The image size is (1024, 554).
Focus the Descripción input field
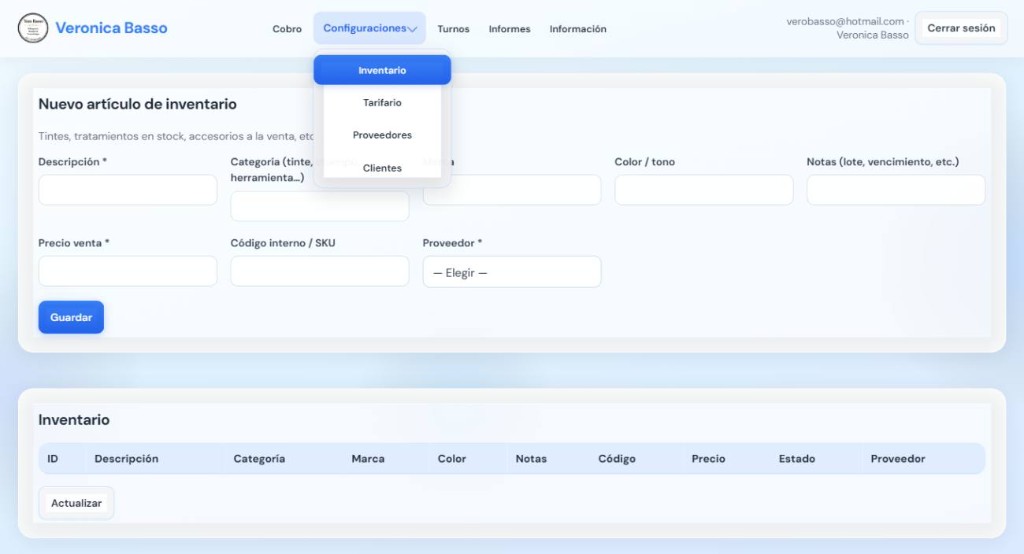(127, 189)
